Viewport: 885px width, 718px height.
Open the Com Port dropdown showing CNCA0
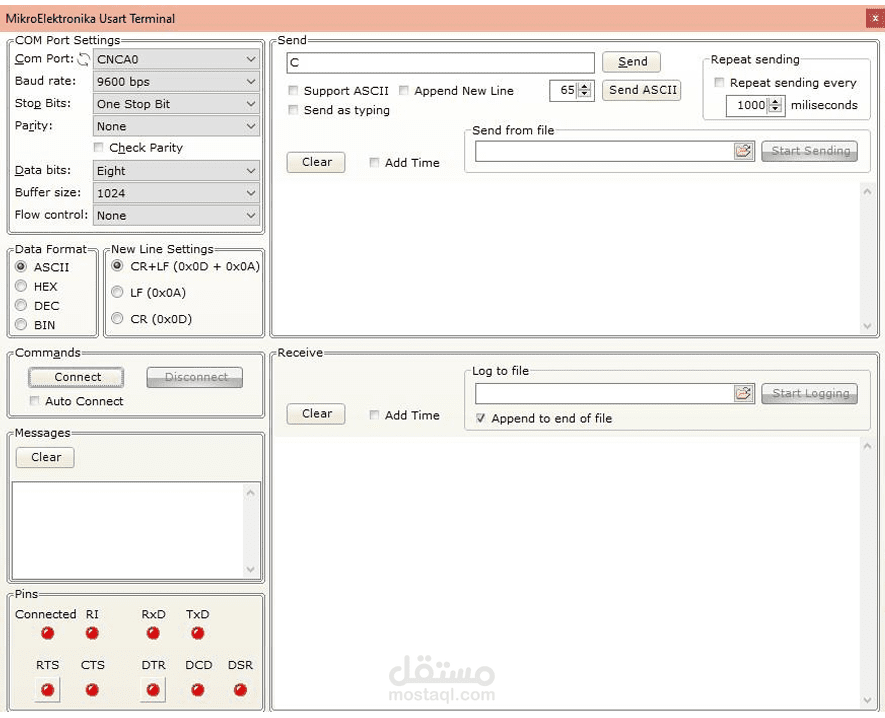coord(176,59)
